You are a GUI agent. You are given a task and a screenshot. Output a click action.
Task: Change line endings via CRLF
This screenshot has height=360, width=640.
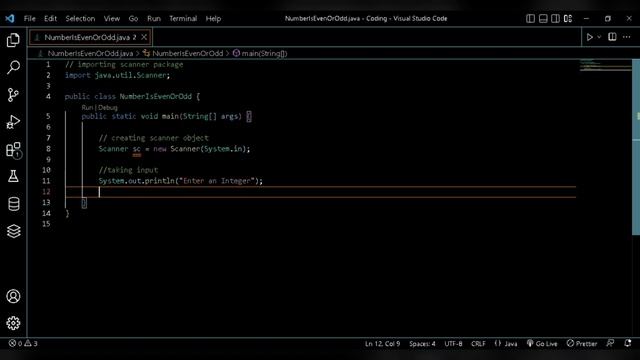478,344
